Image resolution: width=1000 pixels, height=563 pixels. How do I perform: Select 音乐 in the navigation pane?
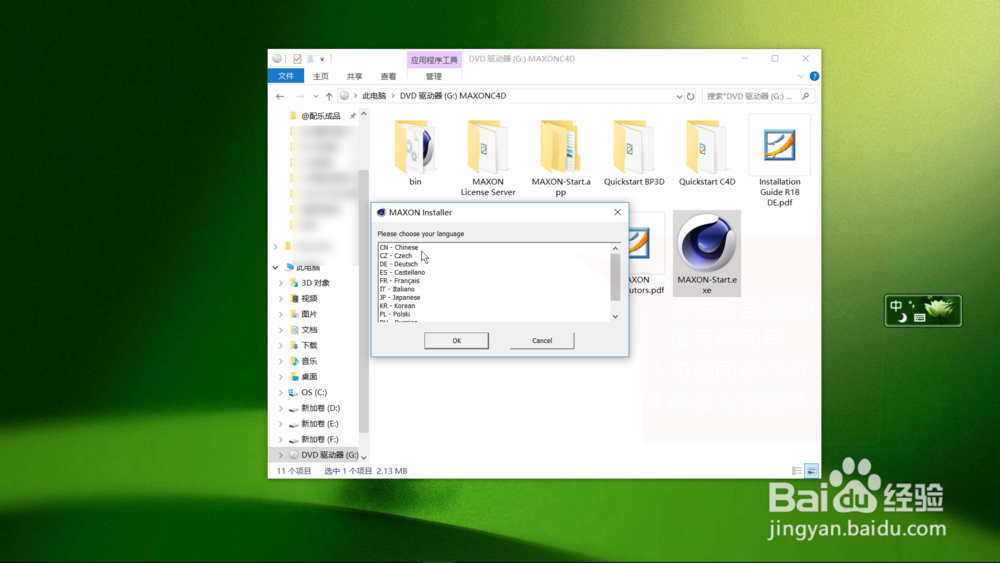click(309, 361)
